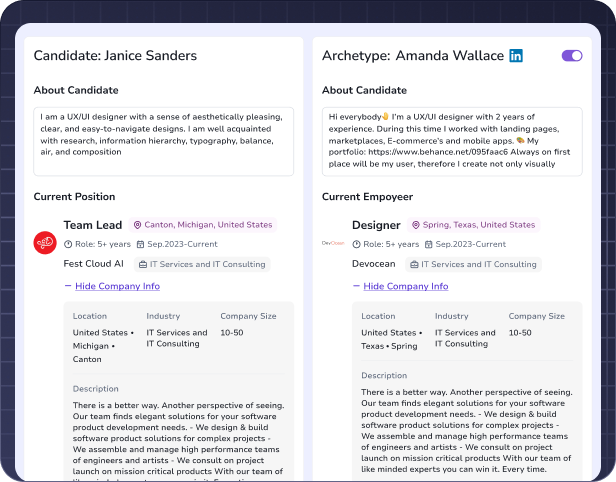Click calendar icon beside Team Lead's Sep.2023-Current
The width and height of the screenshot is (616, 482).
(140, 244)
